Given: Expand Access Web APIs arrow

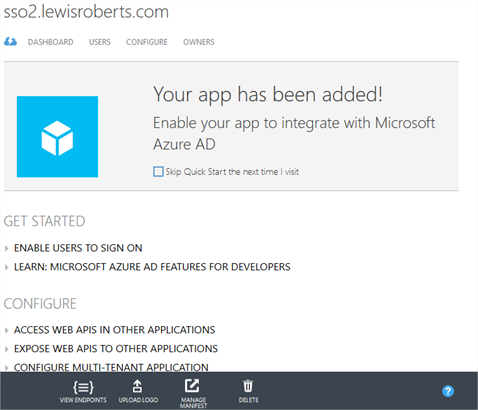Looking at the screenshot, I should [x=6, y=330].
